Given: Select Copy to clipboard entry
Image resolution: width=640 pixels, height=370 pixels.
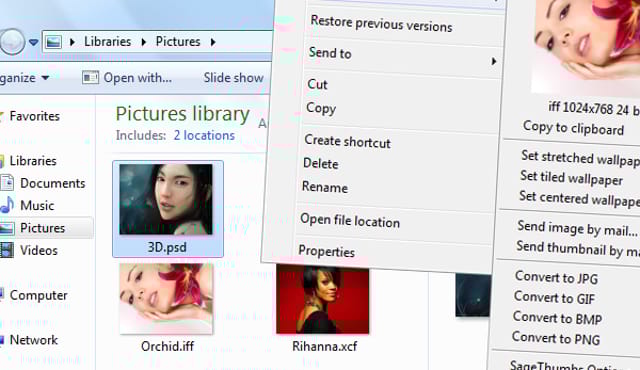Looking at the screenshot, I should (x=573, y=128).
